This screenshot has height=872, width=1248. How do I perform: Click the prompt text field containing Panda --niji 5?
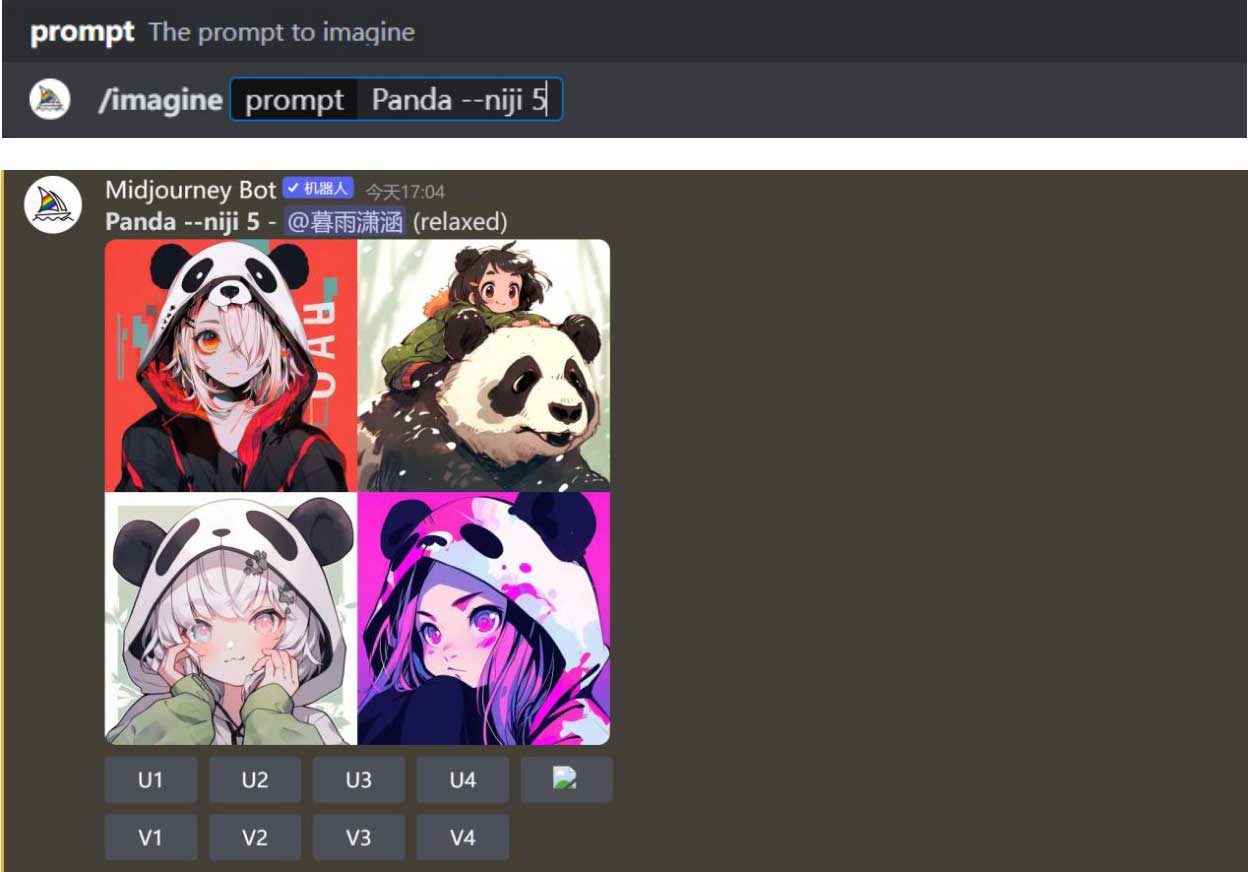point(396,99)
